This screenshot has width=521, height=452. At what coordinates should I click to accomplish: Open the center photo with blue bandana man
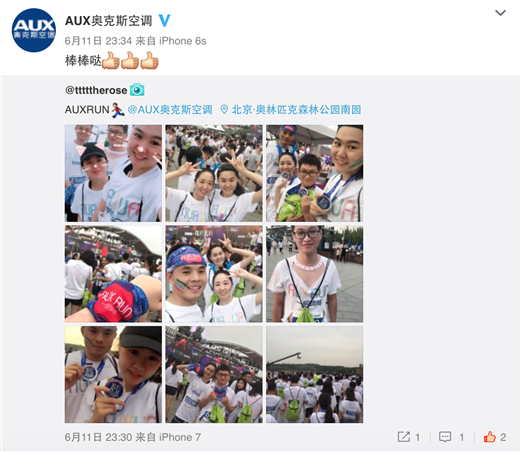pos(214,274)
